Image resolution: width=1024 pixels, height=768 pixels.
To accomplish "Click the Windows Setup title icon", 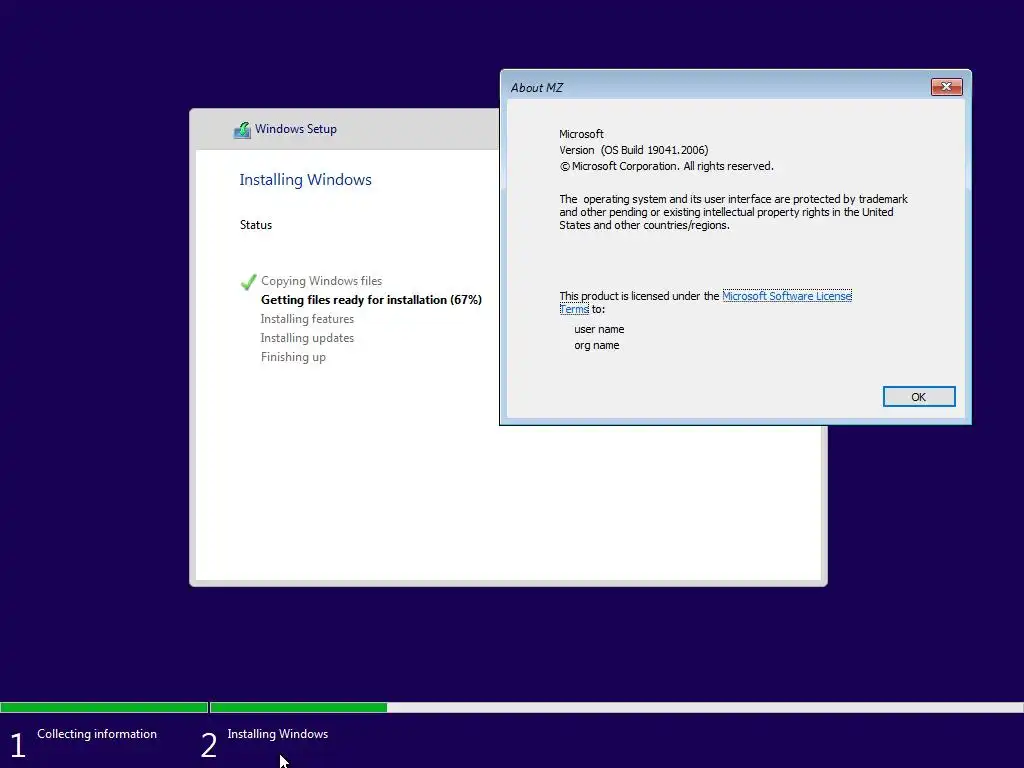I will coord(242,129).
